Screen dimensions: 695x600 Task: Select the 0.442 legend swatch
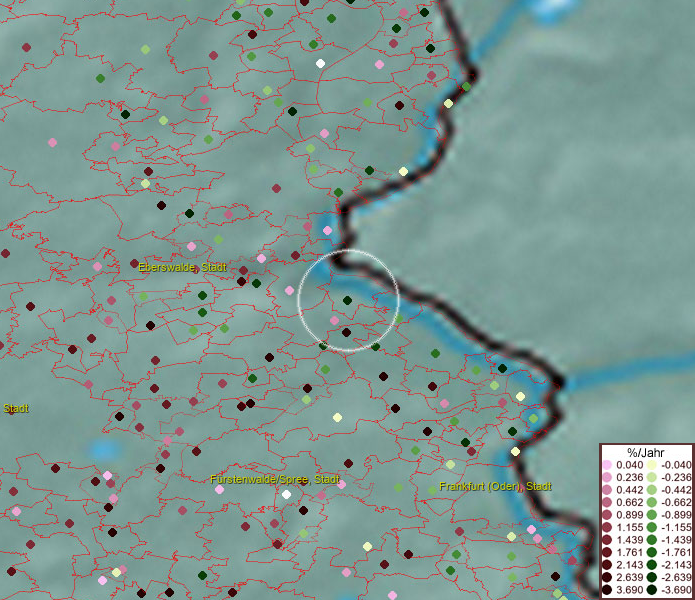pyautogui.click(x=607, y=490)
